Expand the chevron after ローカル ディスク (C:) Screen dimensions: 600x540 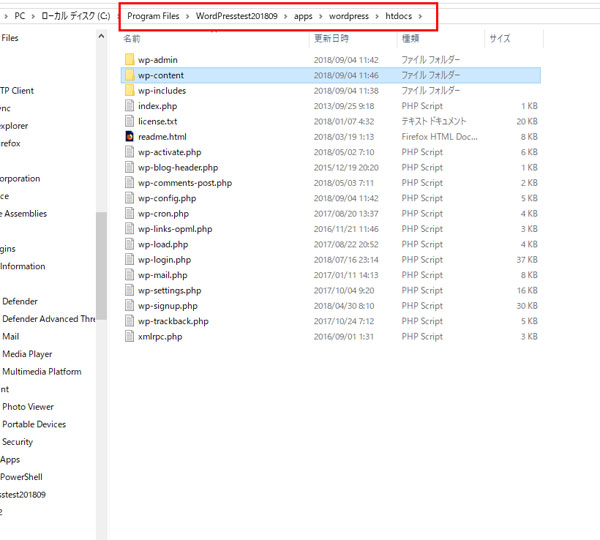pos(118,16)
